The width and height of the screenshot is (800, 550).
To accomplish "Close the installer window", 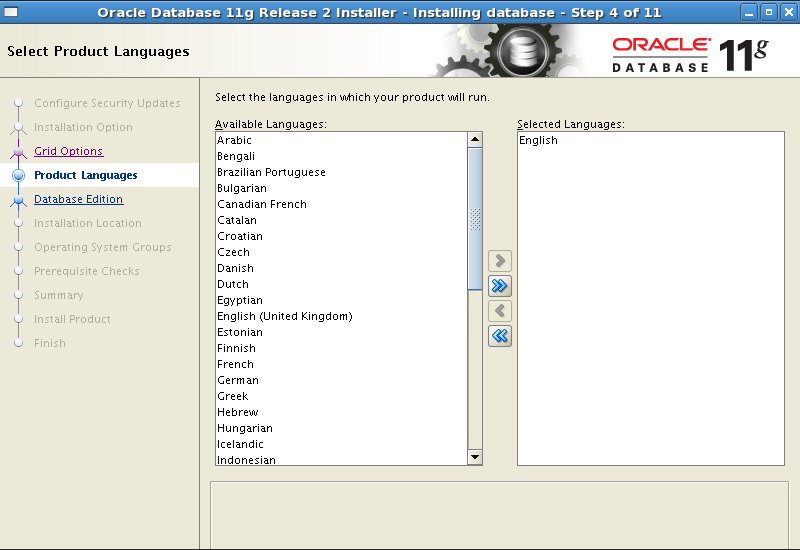I will 788,12.
